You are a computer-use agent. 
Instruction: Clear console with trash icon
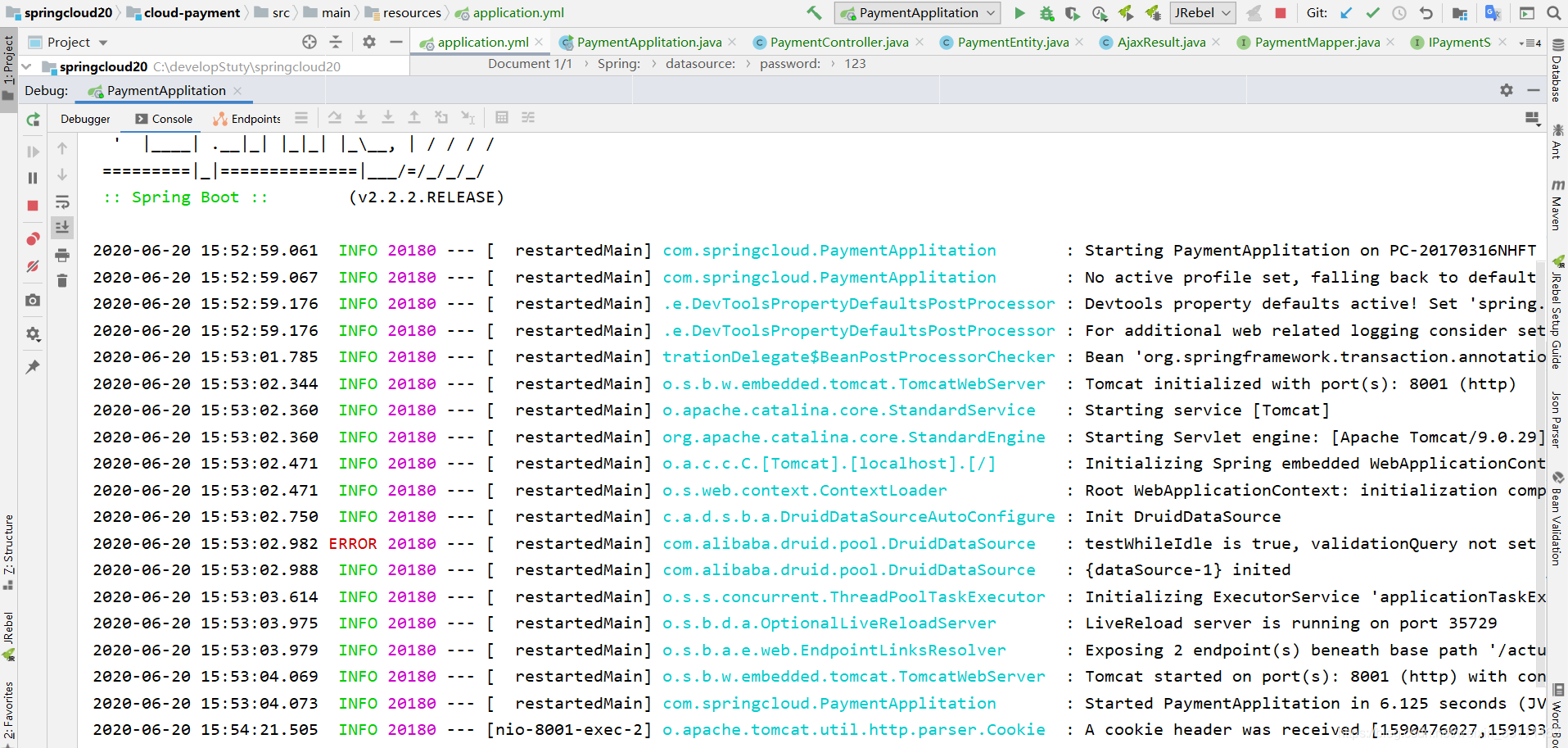pos(62,281)
